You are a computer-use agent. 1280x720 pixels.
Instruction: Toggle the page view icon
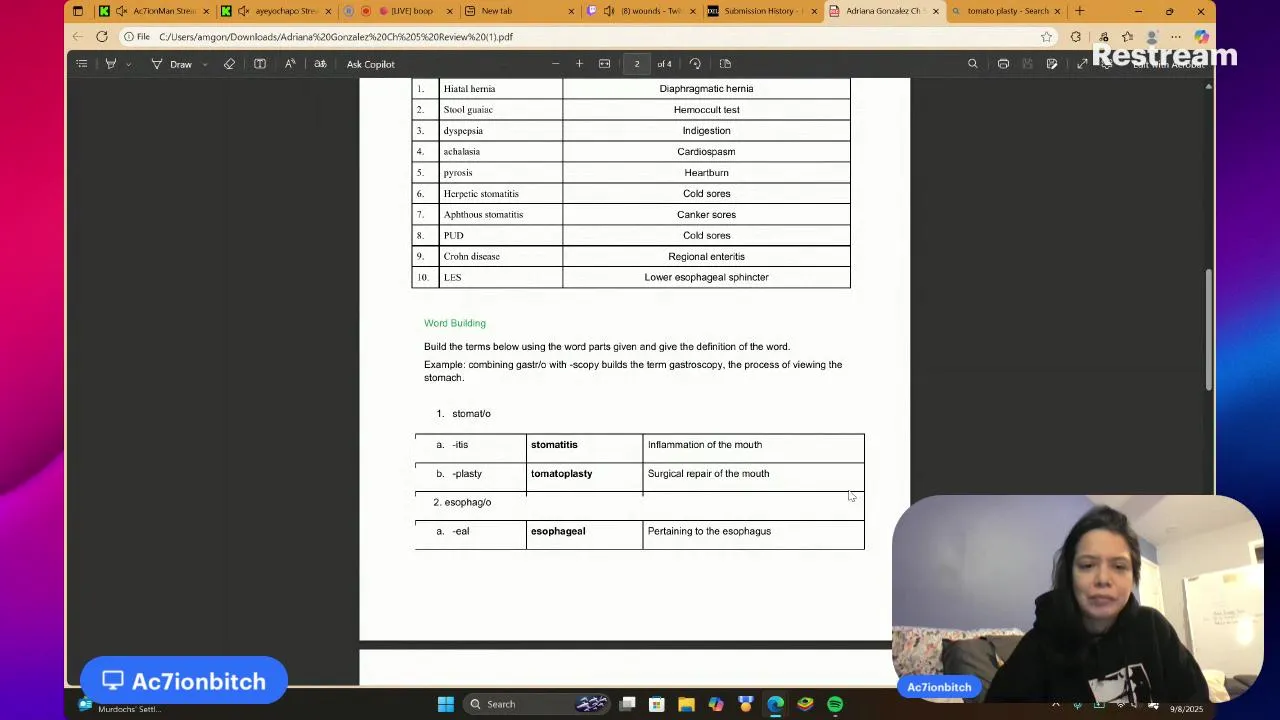point(725,64)
